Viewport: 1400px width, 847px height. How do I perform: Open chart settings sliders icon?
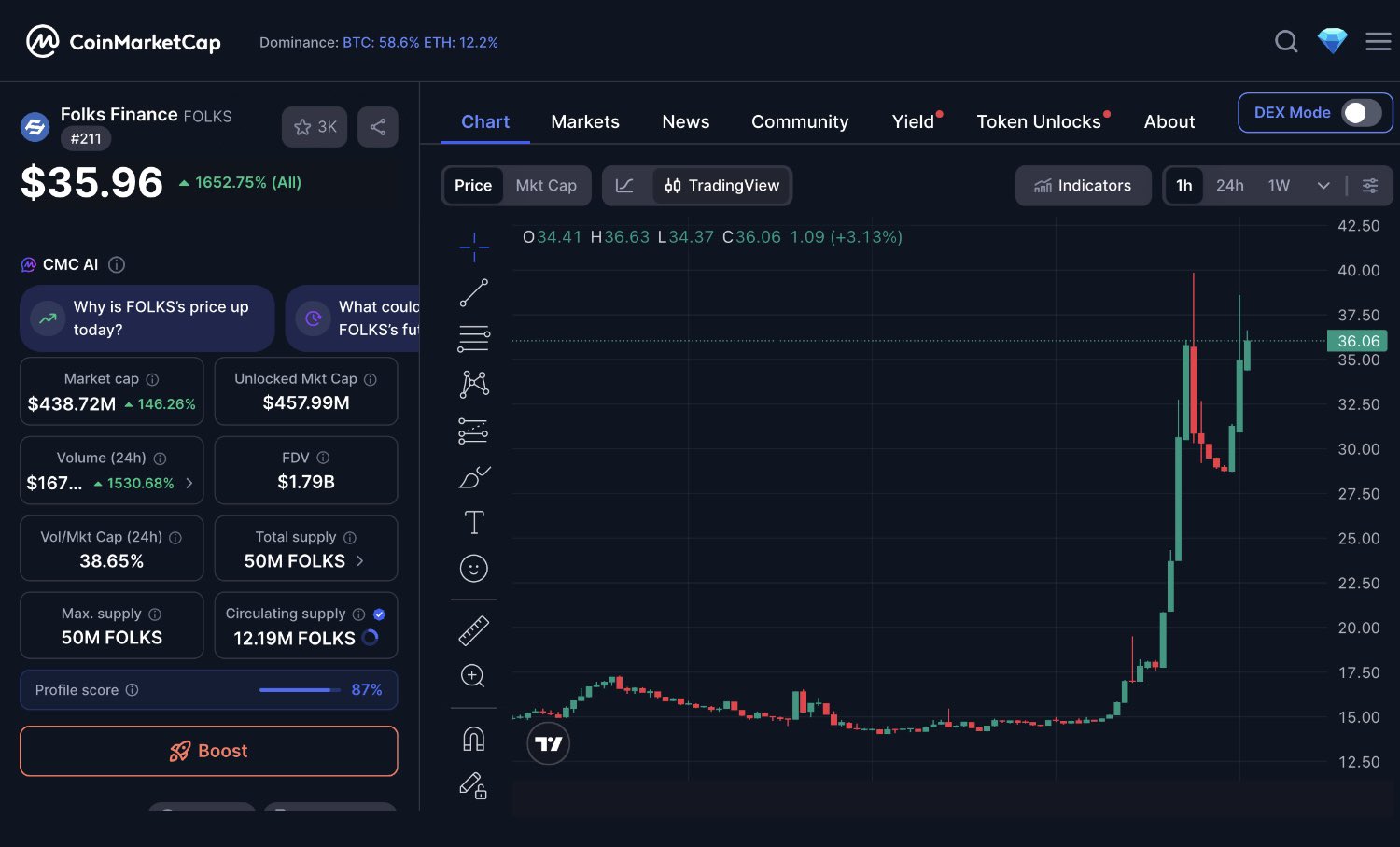[1370, 186]
